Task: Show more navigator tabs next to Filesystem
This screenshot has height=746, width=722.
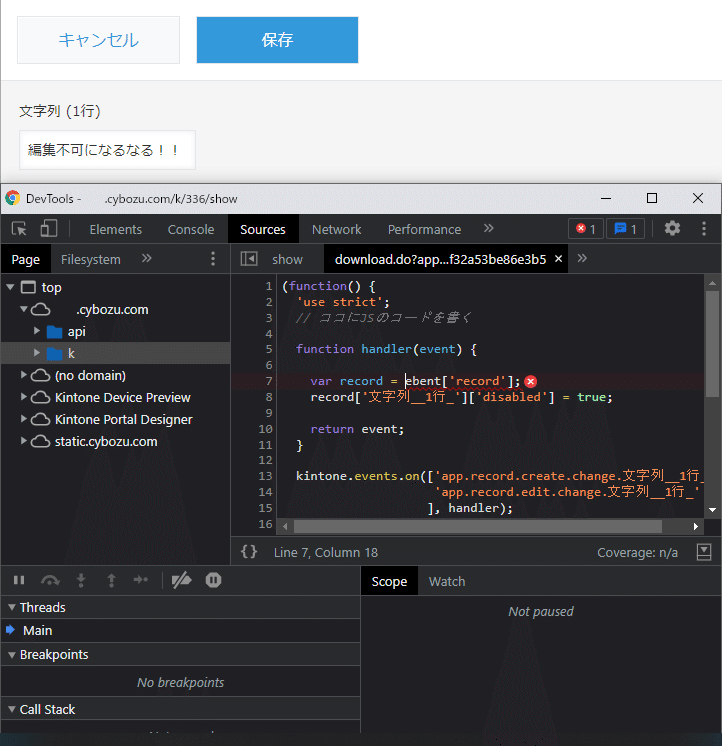Action: [146, 259]
